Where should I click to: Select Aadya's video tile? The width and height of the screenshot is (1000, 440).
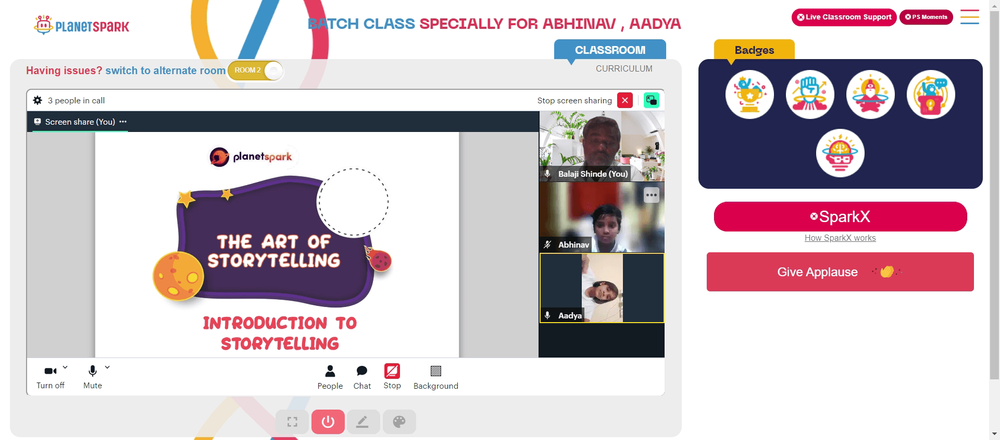tap(601, 288)
